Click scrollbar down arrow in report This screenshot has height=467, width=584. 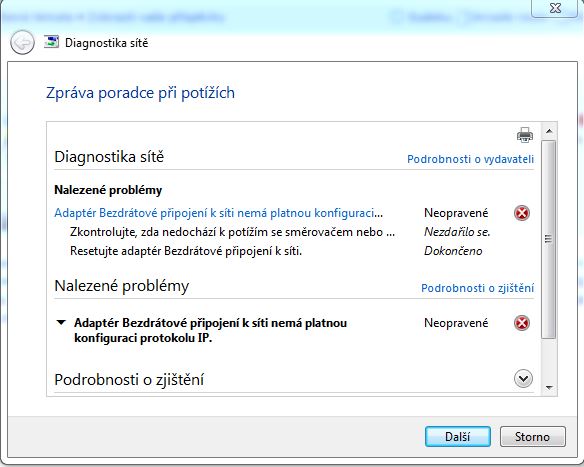(549, 388)
